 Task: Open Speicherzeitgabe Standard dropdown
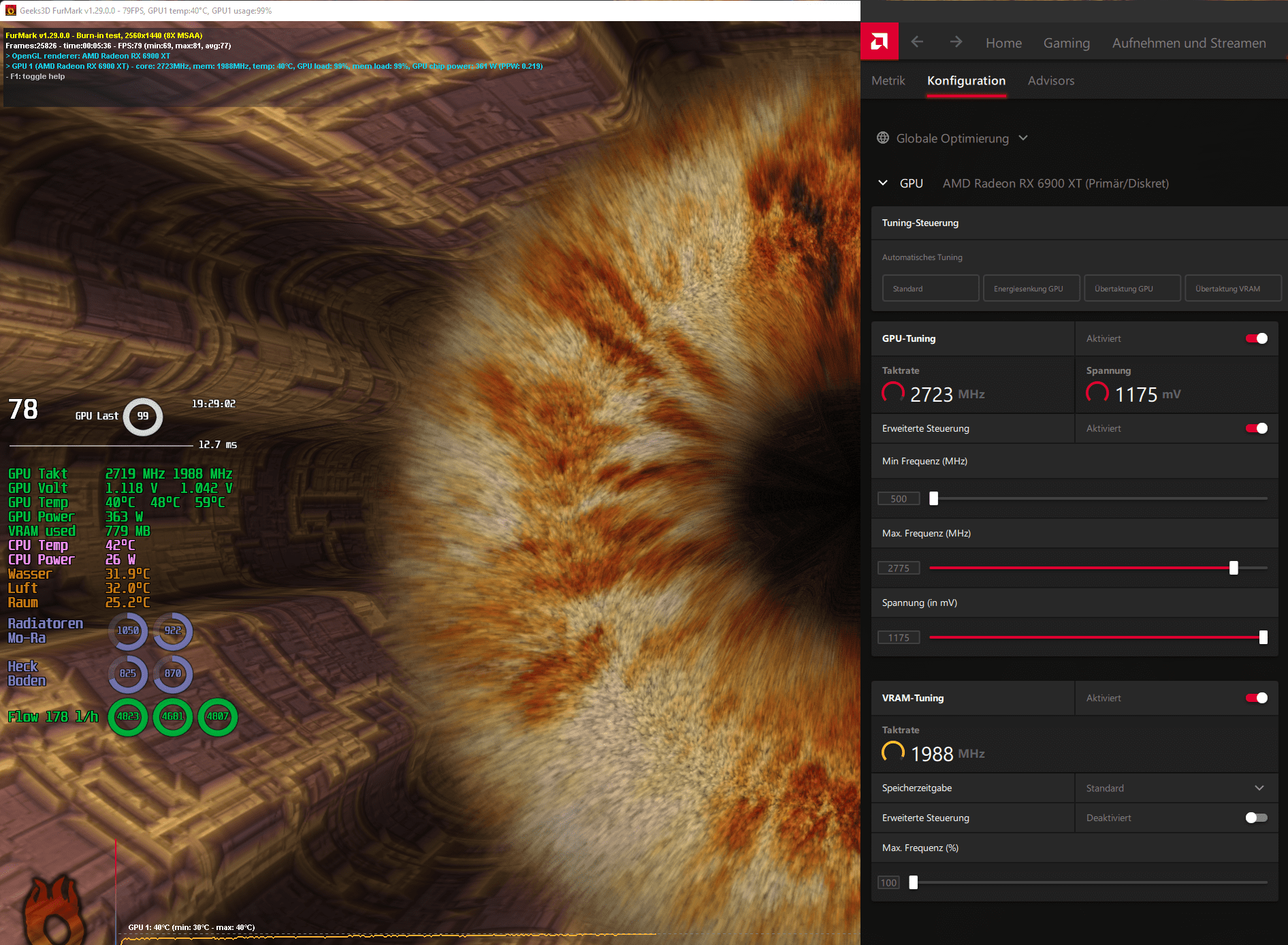[1176, 788]
